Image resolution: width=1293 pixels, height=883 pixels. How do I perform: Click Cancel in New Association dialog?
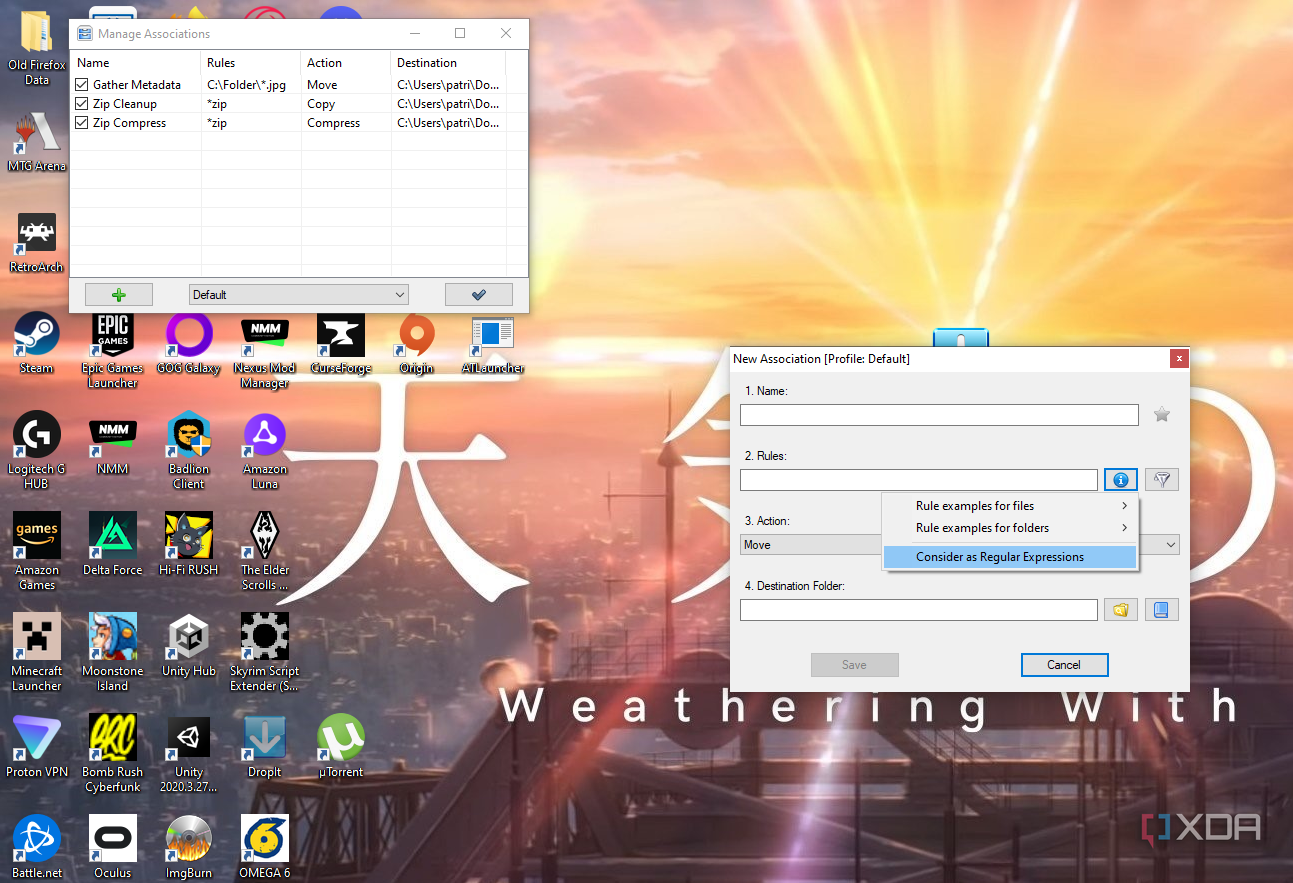[x=1064, y=665]
